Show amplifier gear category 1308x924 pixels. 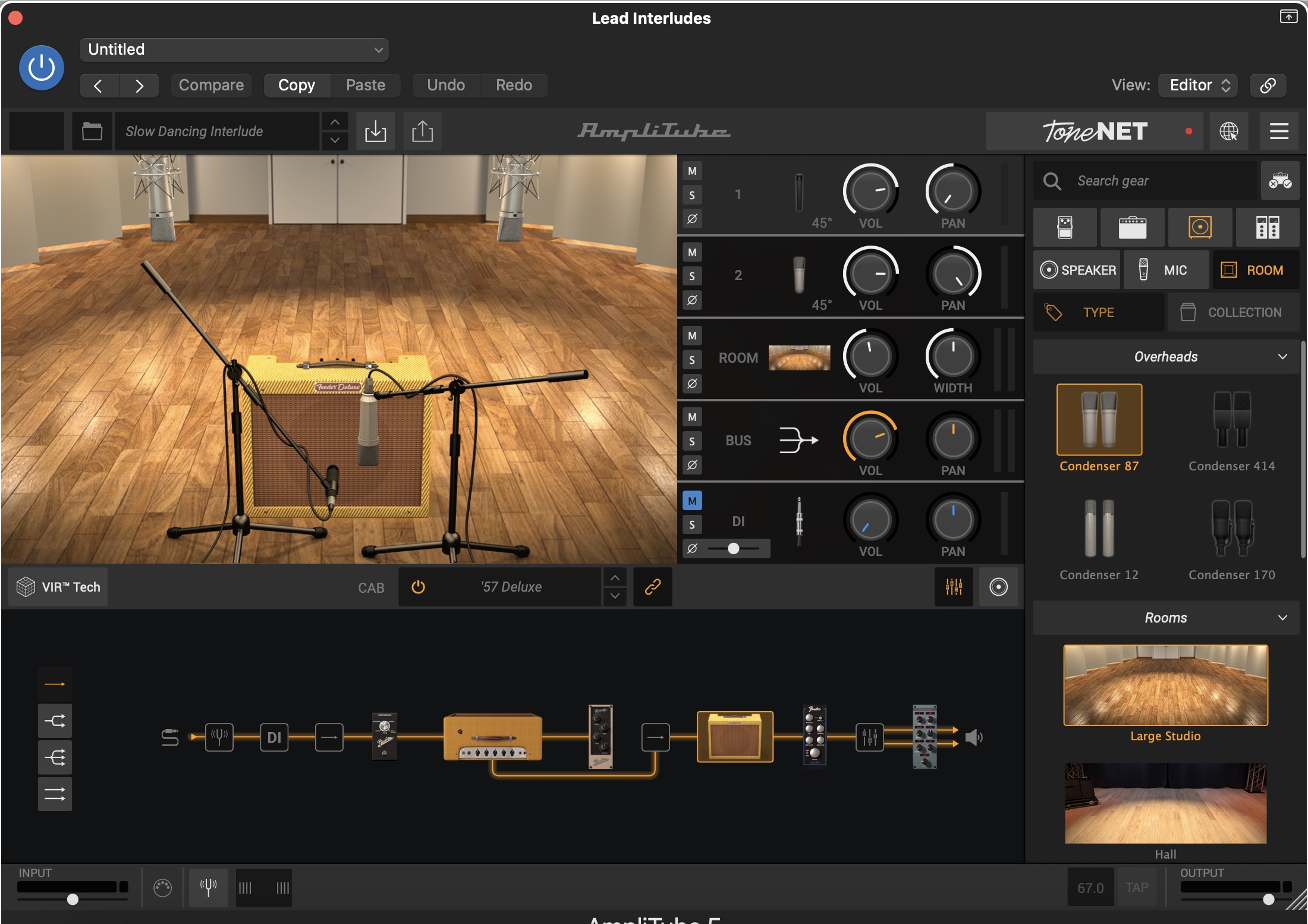(x=1132, y=227)
